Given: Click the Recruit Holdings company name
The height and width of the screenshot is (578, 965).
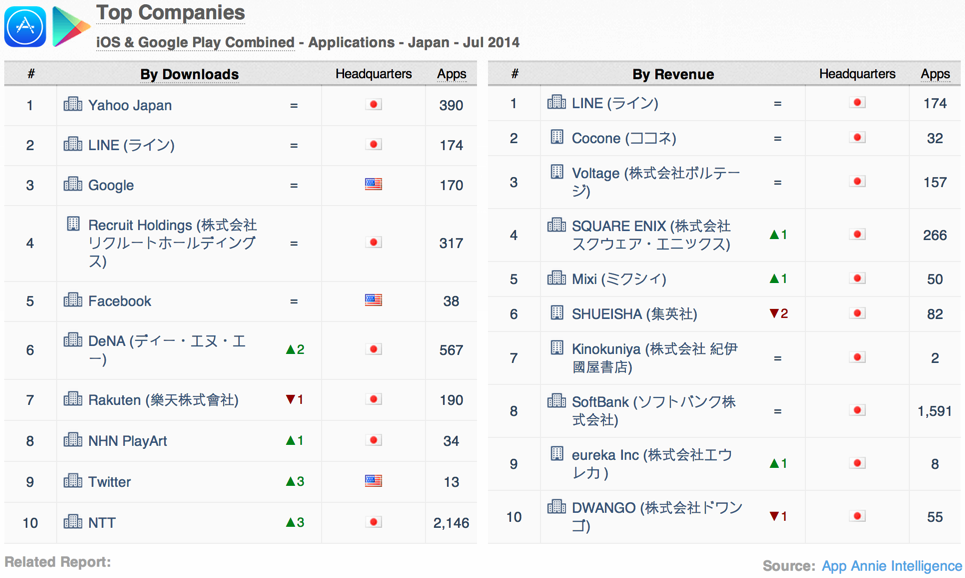Looking at the screenshot, I should [x=172, y=243].
